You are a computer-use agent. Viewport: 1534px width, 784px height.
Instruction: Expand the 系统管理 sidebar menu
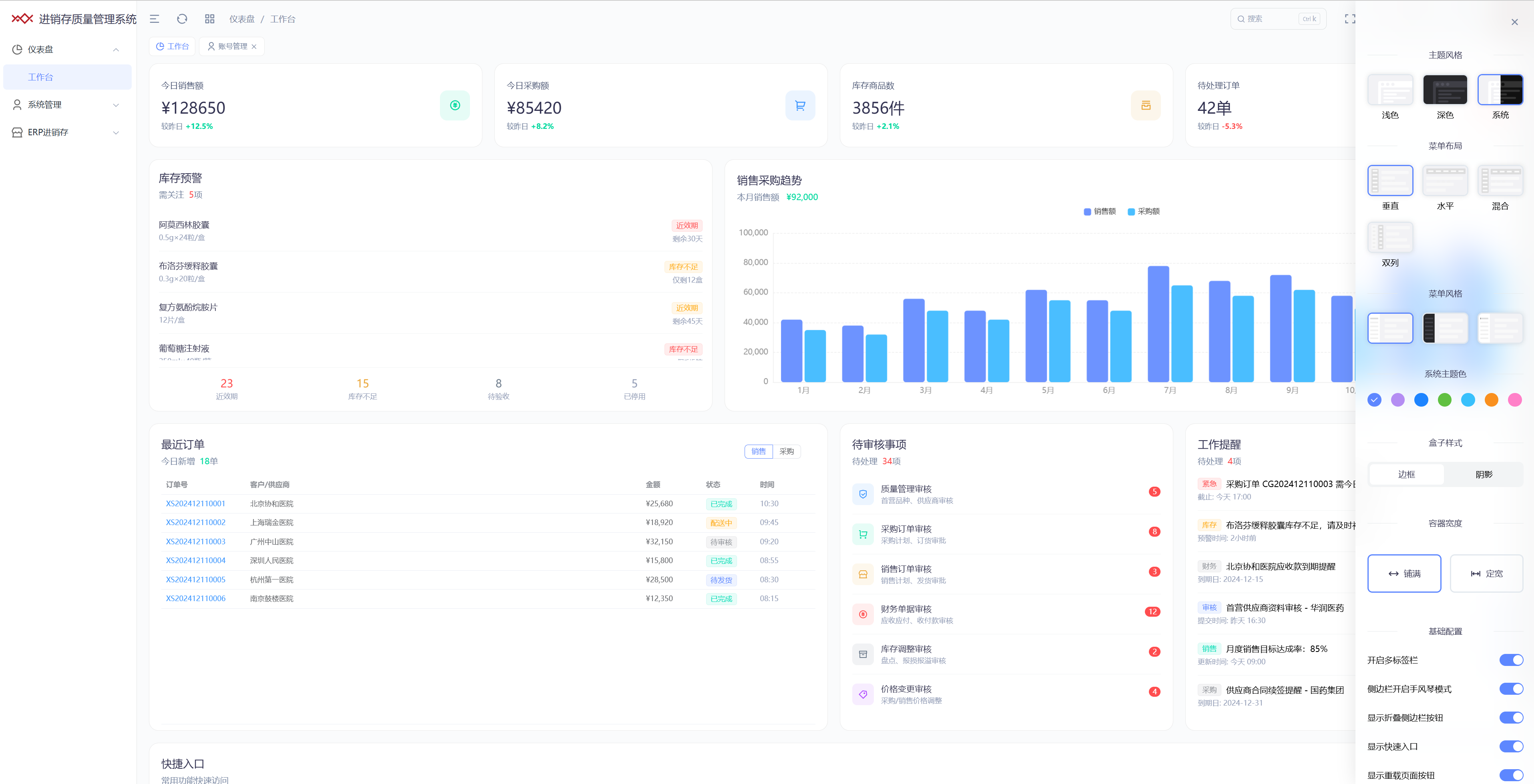[x=67, y=105]
